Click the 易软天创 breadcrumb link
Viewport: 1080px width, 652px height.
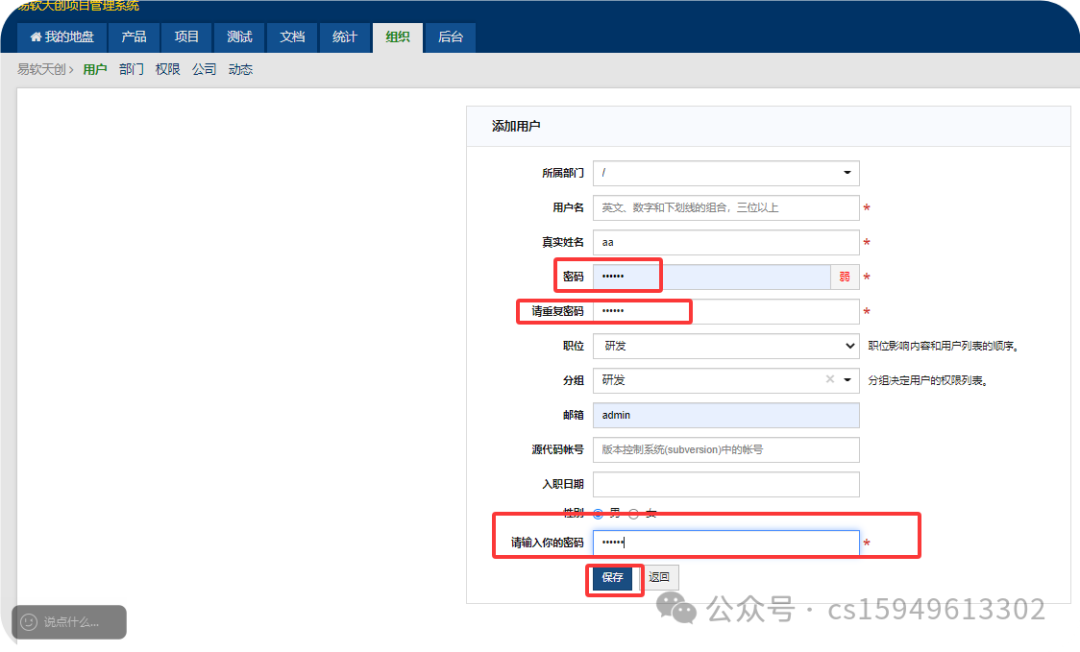tap(41, 70)
